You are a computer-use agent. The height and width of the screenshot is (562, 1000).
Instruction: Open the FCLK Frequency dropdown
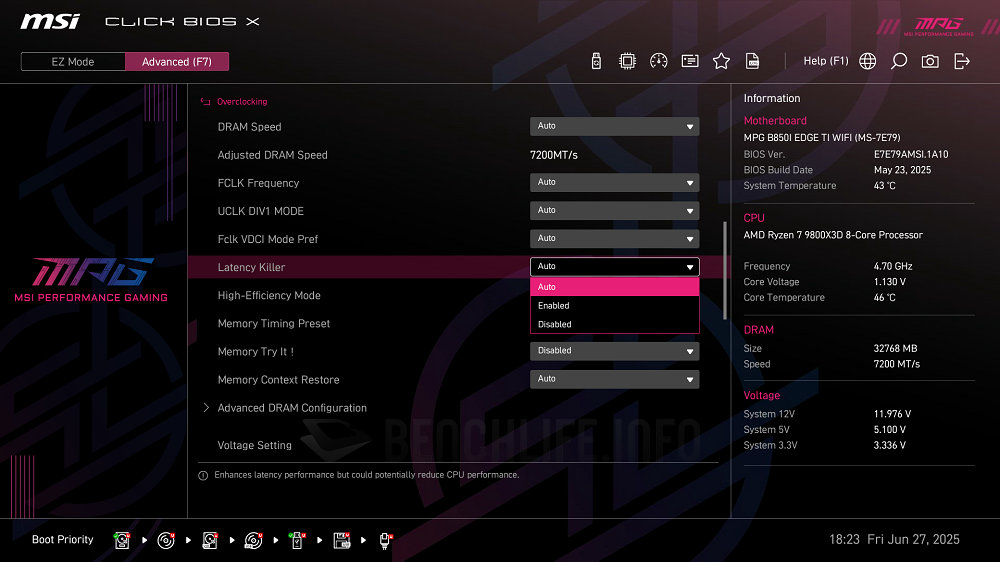click(614, 182)
